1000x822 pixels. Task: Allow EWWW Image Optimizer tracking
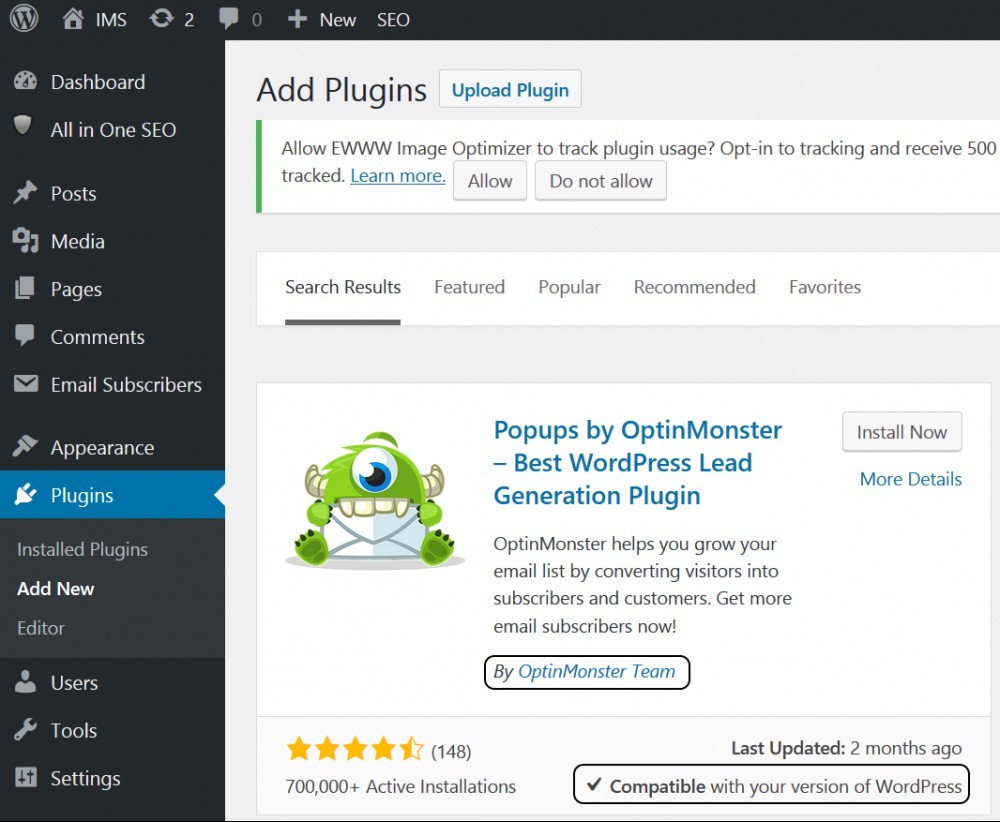click(x=490, y=180)
